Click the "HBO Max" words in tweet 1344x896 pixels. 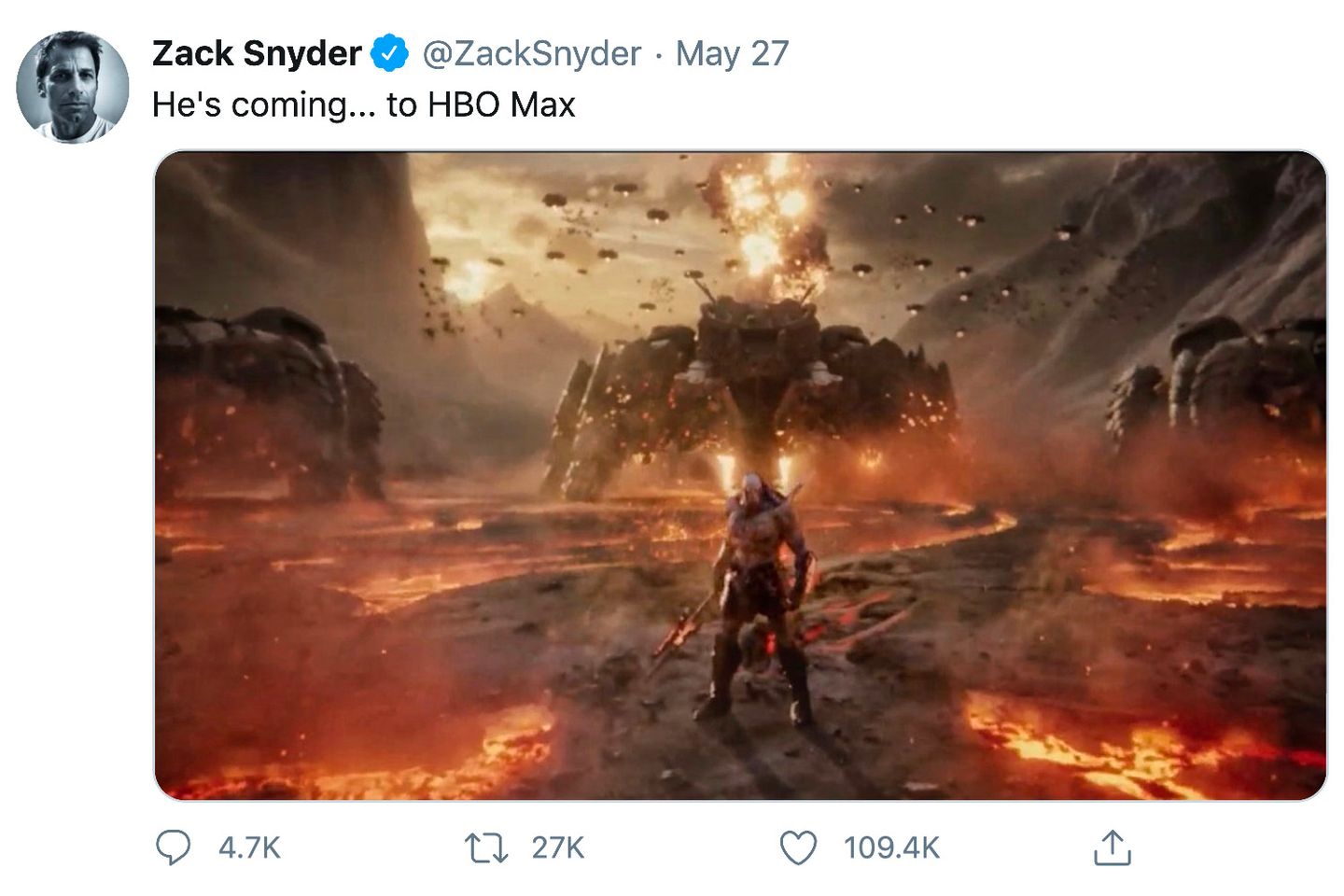tap(501, 105)
